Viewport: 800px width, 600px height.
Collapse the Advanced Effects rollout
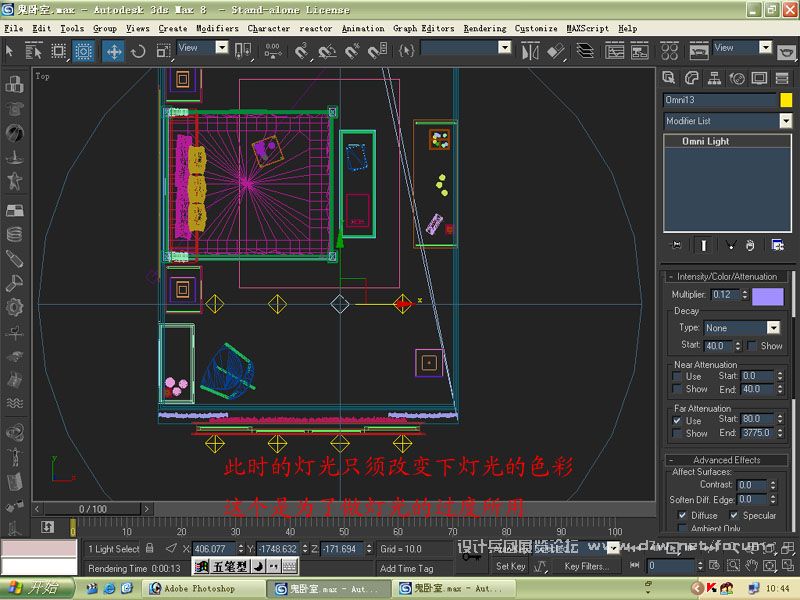point(726,460)
